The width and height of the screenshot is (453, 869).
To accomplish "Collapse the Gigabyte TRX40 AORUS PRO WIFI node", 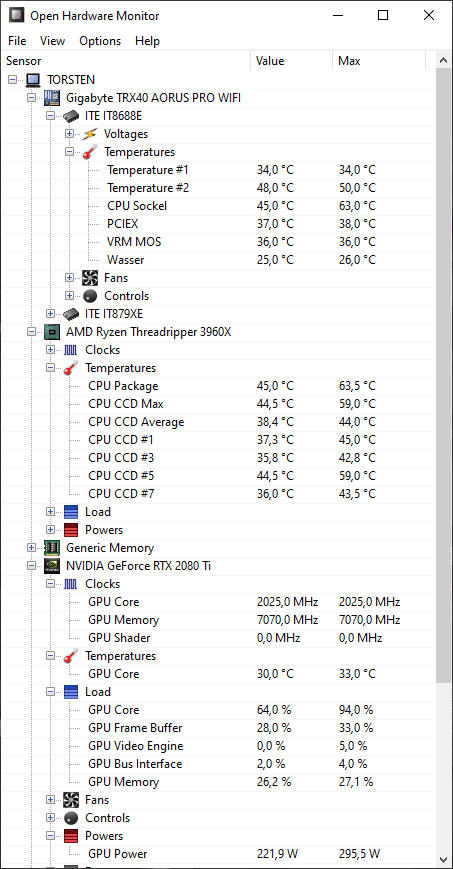I will (32, 98).
